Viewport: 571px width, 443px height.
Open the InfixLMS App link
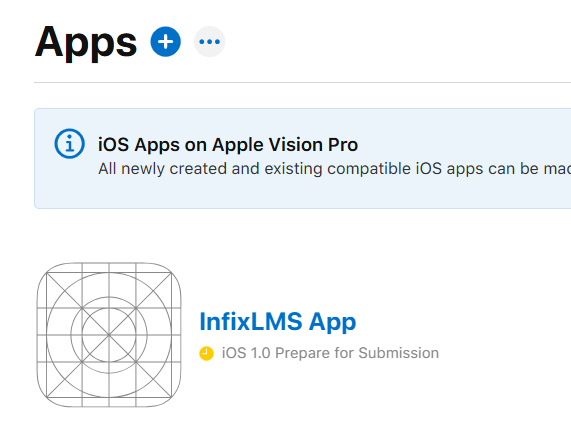[277, 321]
